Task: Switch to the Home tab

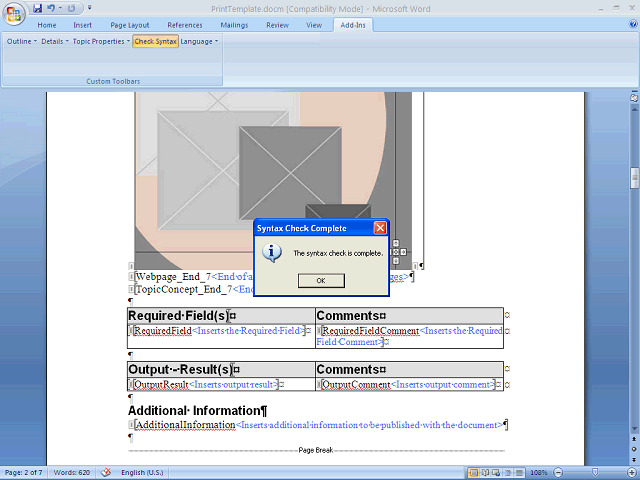Action: click(x=47, y=25)
